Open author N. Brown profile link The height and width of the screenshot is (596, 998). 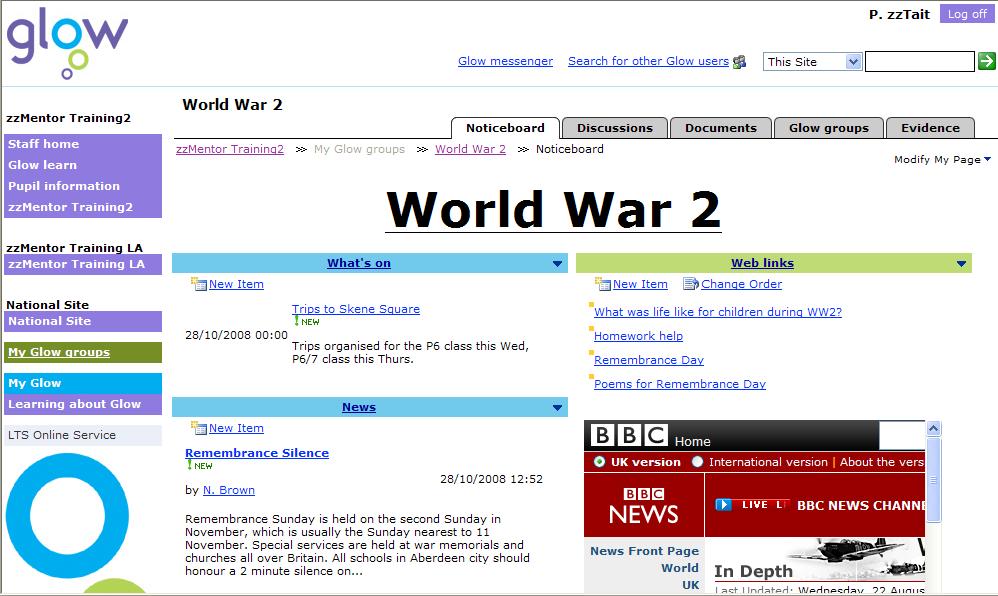click(x=228, y=490)
